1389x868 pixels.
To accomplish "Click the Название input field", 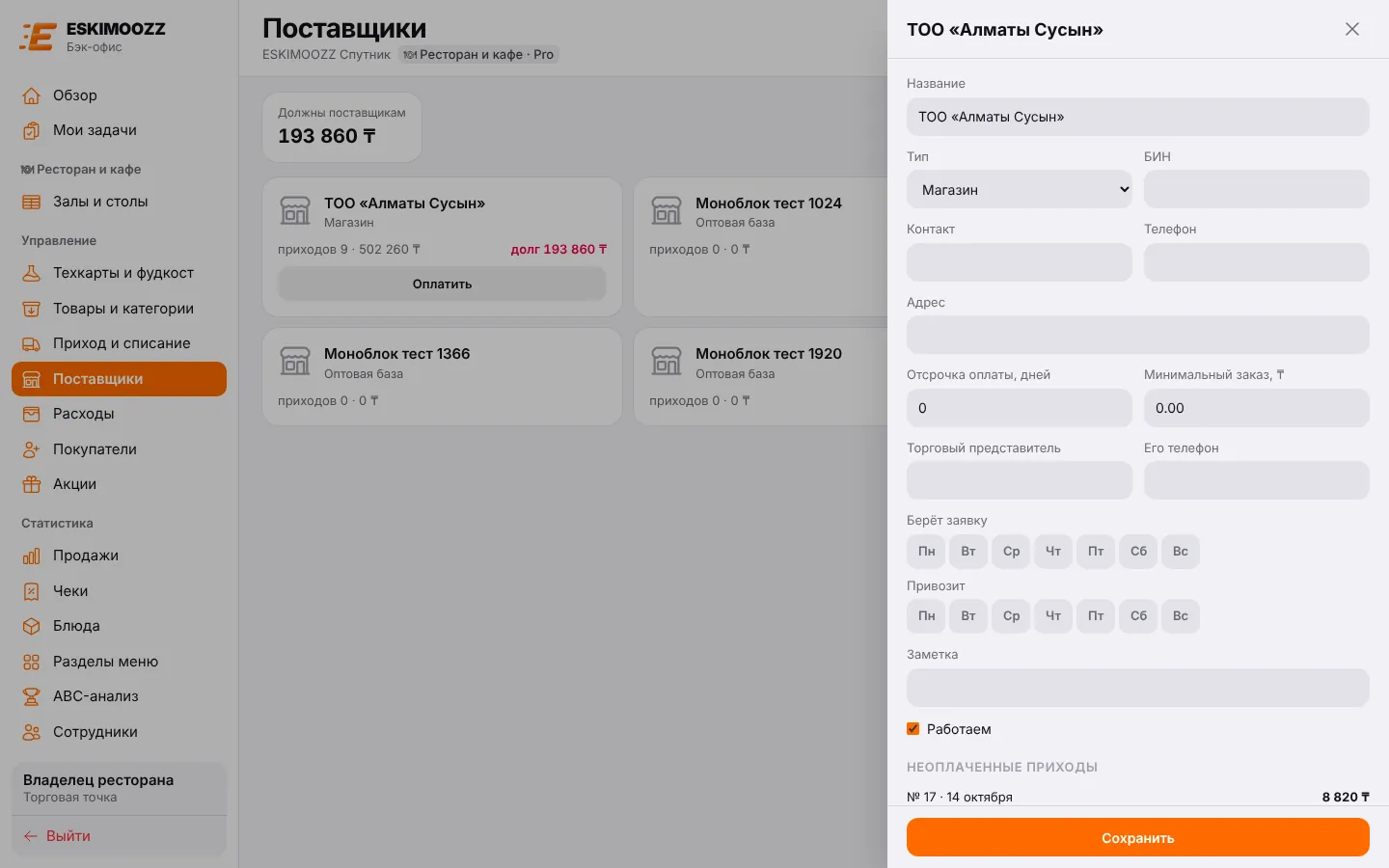I will coord(1138,117).
